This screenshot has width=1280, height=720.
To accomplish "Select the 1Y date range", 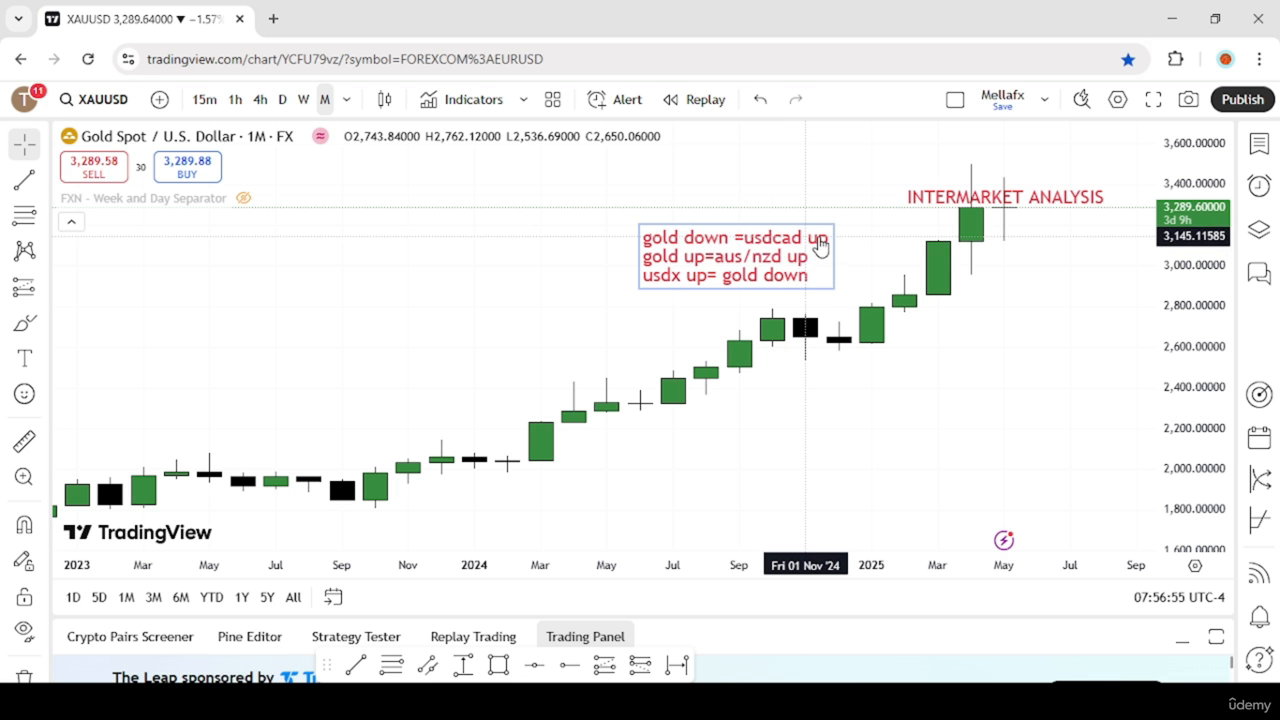I will 242,597.
